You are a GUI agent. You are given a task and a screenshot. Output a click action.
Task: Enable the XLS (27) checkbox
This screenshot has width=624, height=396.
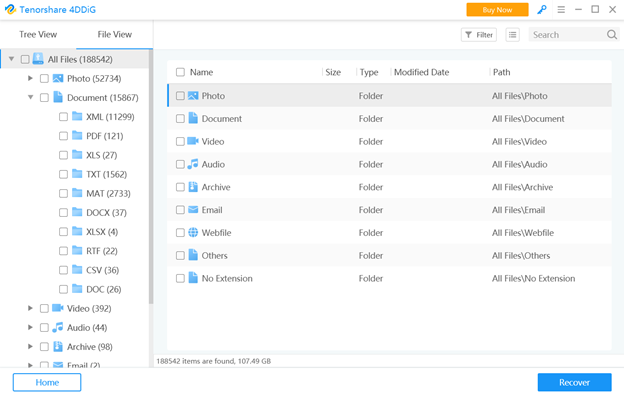point(63,155)
